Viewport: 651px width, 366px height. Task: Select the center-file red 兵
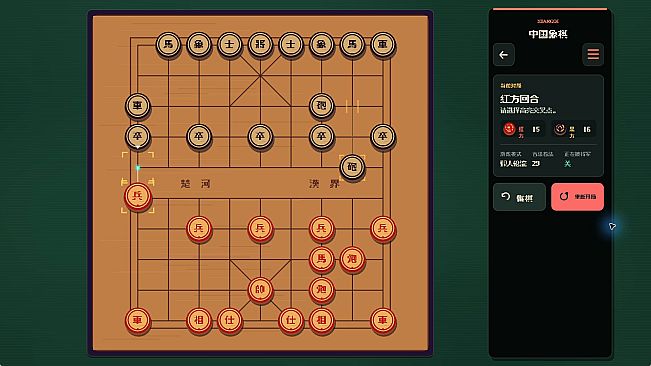(260, 228)
